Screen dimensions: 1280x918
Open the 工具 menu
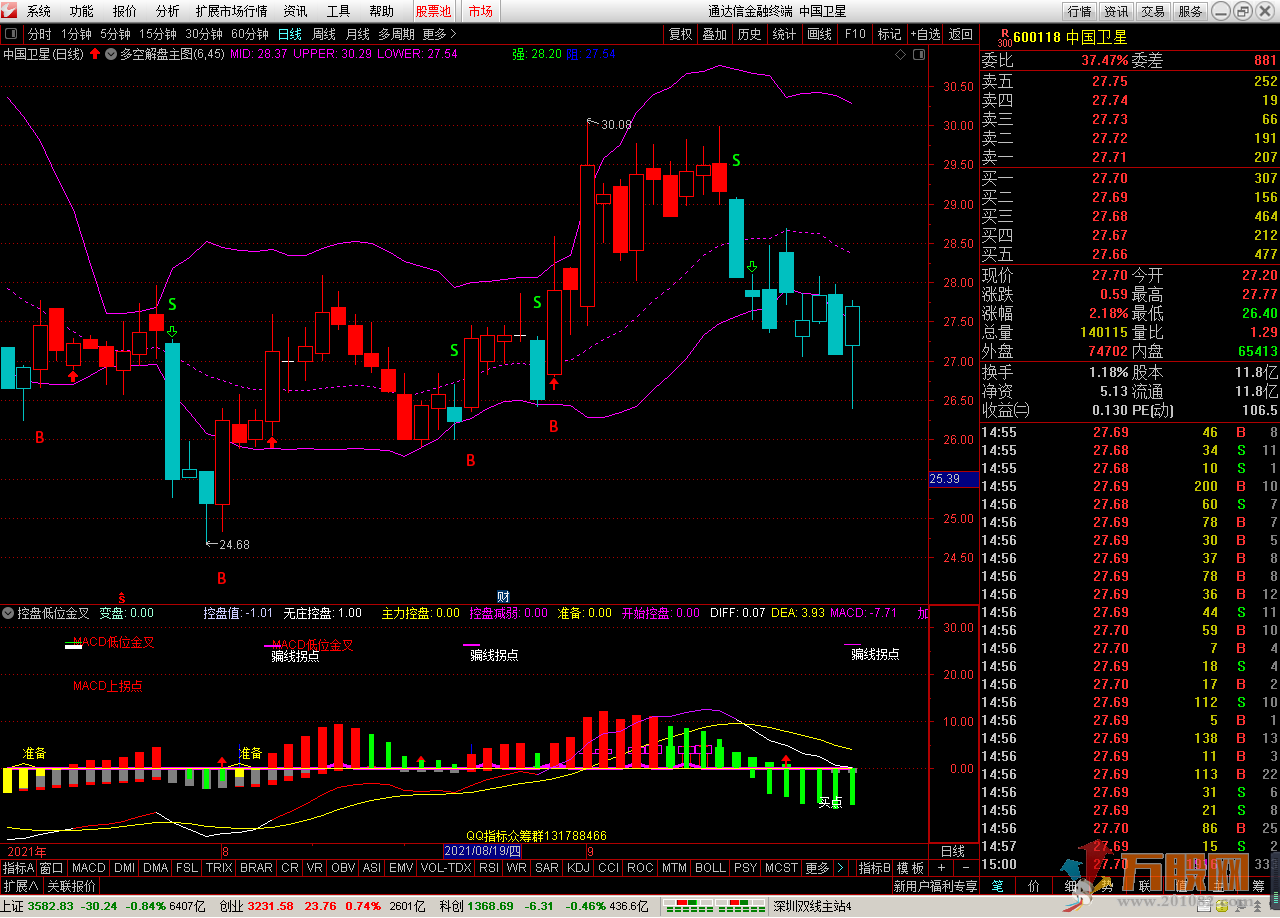338,11
